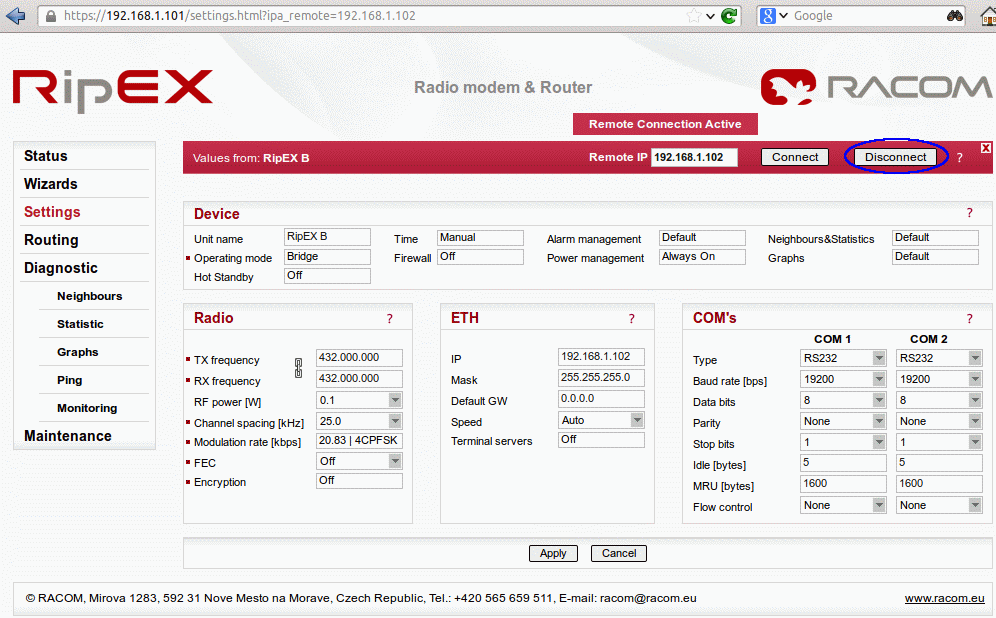996x618 pixels.
Task: Click the Operating mode Bridge field
Action: coord(327,257)
